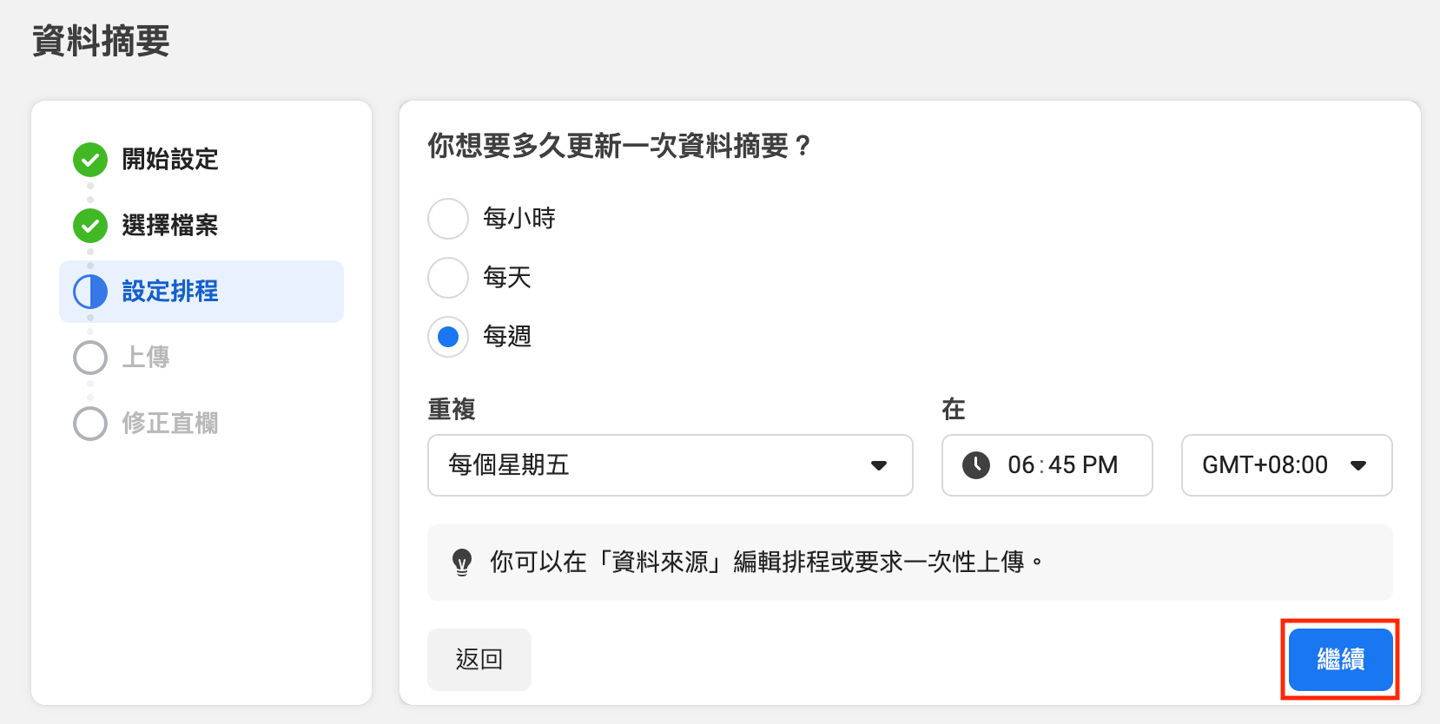Click the 上傳 step label
1440x724 pixels.
click(146, 358)
